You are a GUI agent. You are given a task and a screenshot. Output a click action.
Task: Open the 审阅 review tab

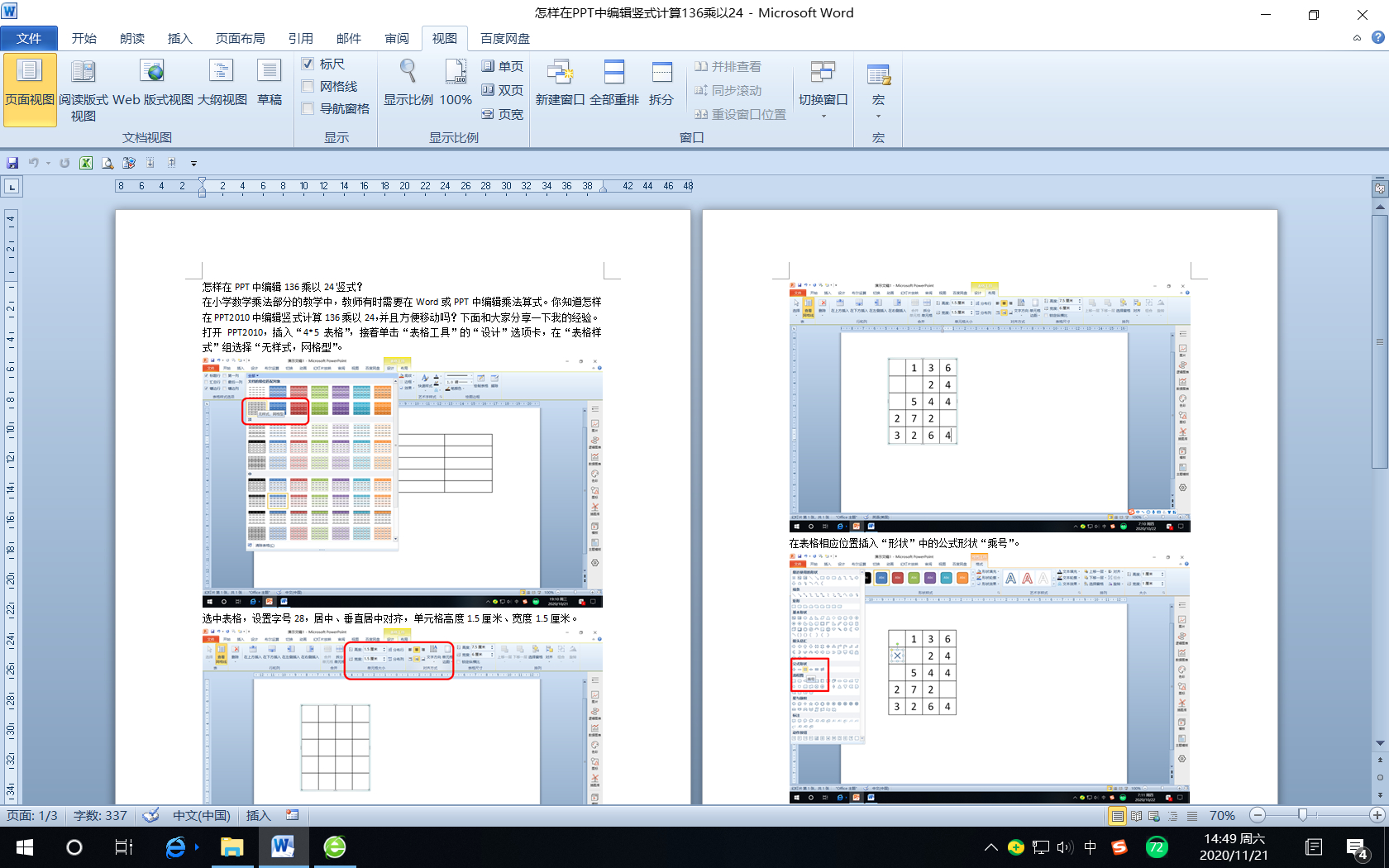(x=397, y=38)
